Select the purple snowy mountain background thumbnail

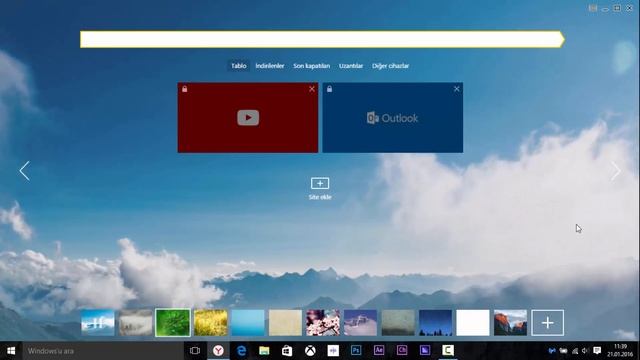pyautogui.click(x=360, y=322)
